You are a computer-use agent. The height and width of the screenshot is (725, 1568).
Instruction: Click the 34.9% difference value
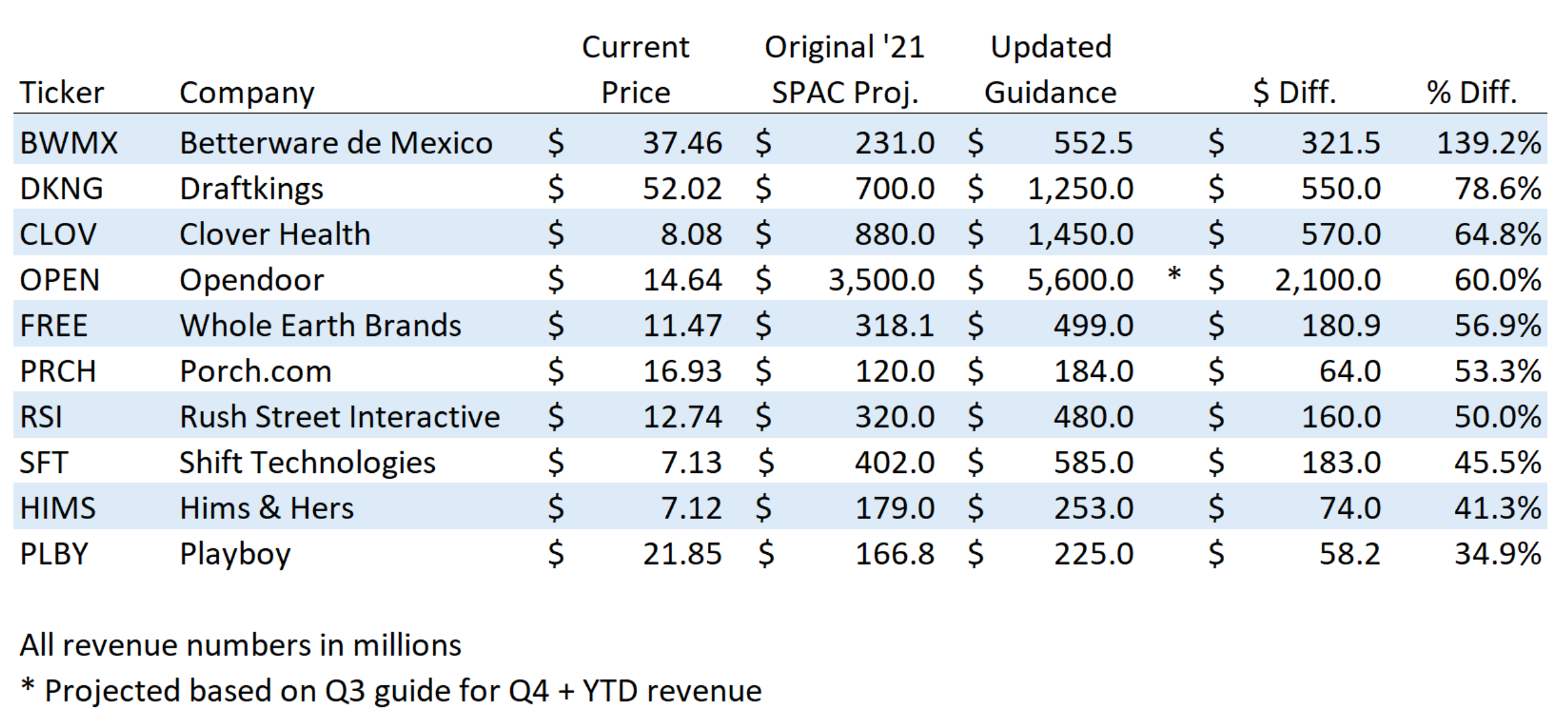pyautogui.click(x=1498, y=554)
